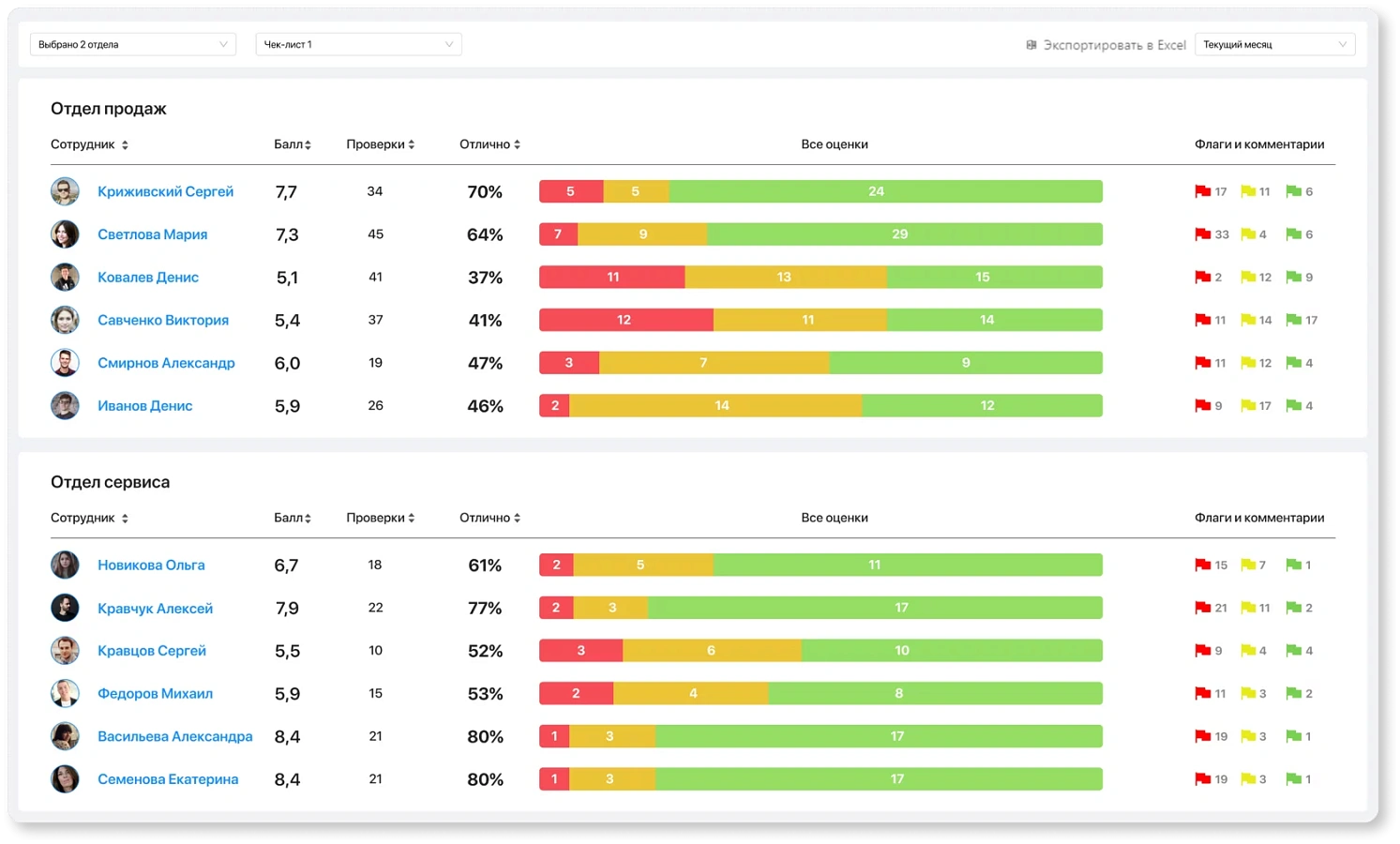
Task: Click score '5,9' for Иванов Денис
Action: coord(287,406)
